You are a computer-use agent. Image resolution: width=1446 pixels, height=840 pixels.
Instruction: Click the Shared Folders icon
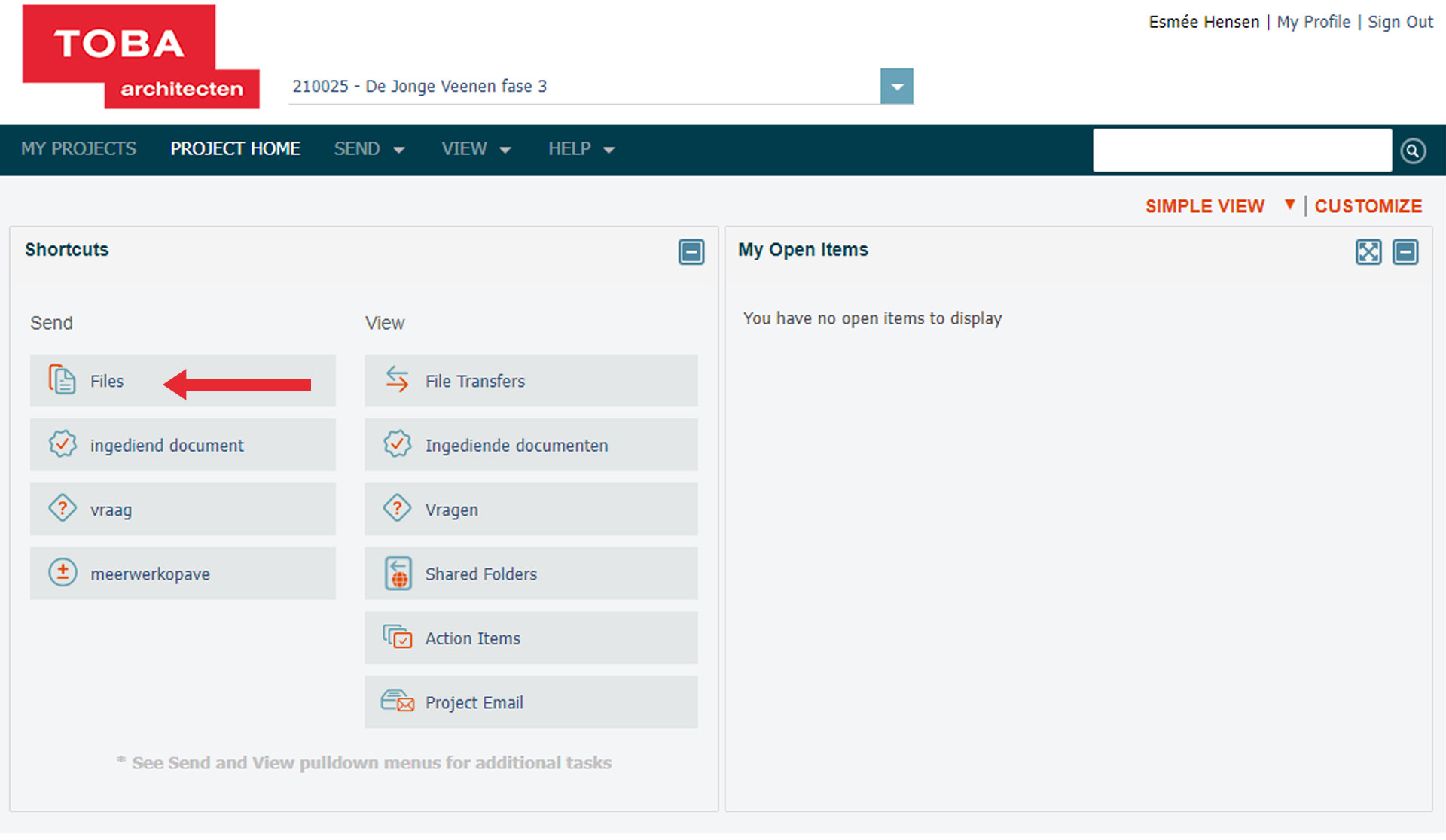398,573
